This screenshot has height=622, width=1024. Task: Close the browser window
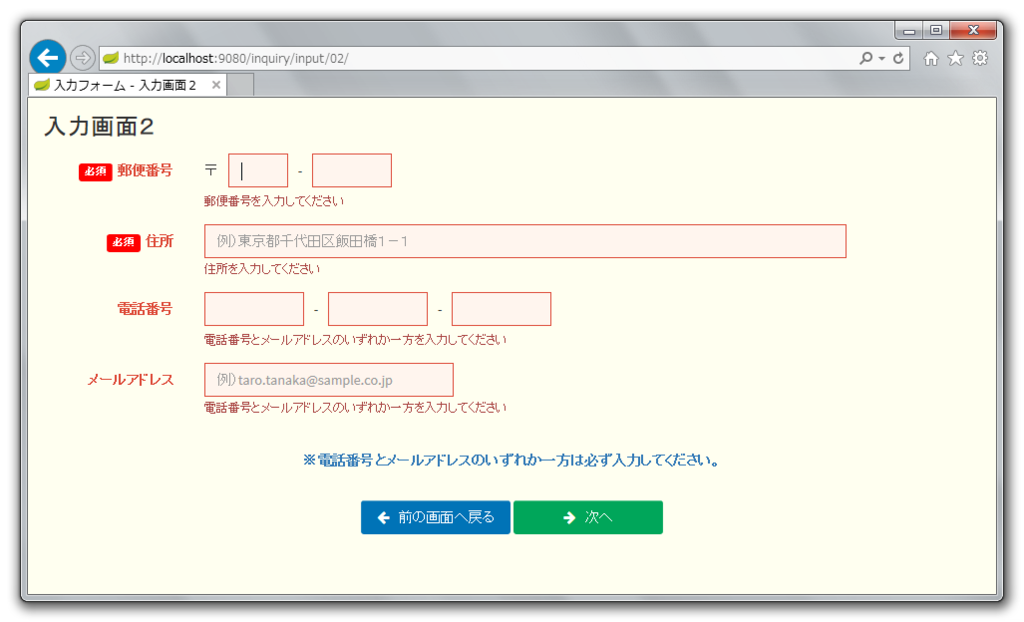pos(973,30)
